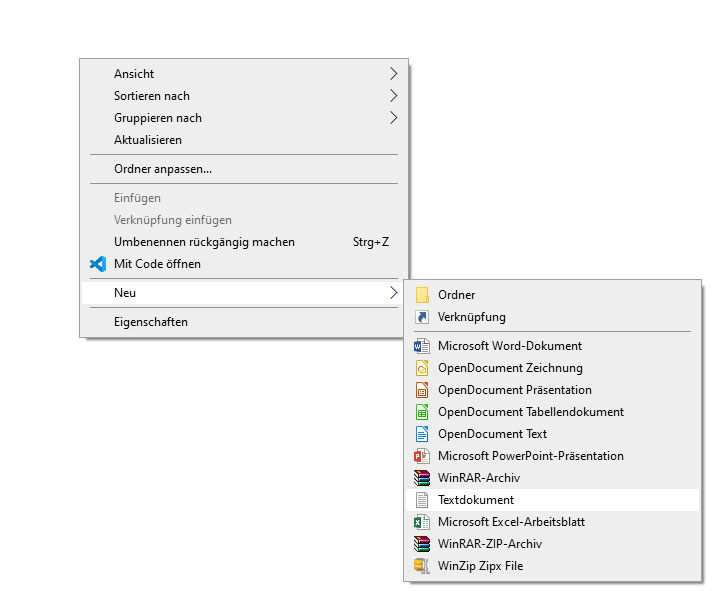Open Eigenschaften of the folder
Image resolution: width=715 pixels, height=591 pixels.
(x=244, y=322)
